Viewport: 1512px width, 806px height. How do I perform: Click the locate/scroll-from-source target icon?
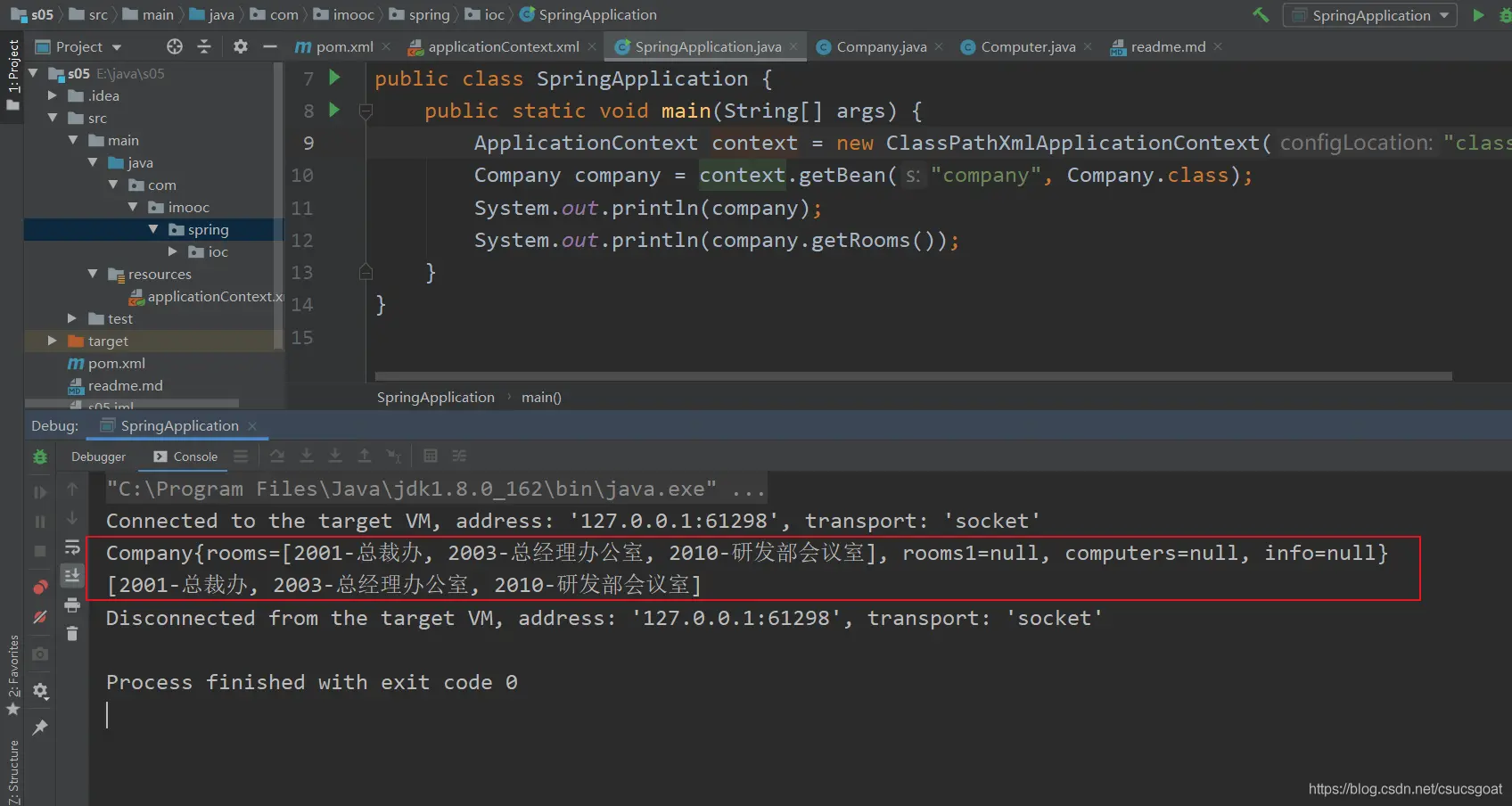(x=175, y=46)
